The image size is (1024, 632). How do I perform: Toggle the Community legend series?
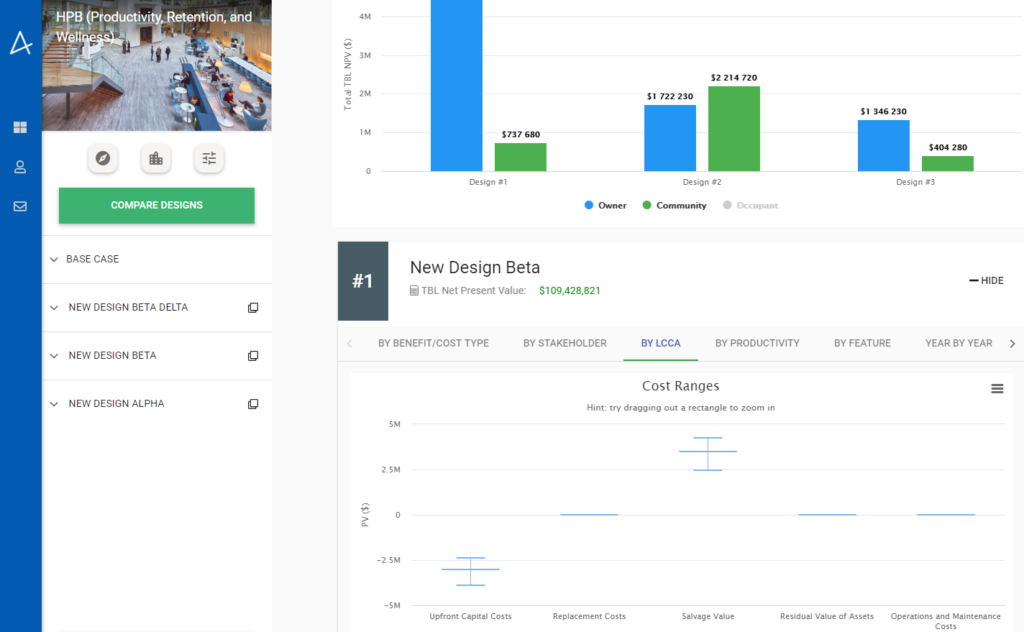click(673, 206)
